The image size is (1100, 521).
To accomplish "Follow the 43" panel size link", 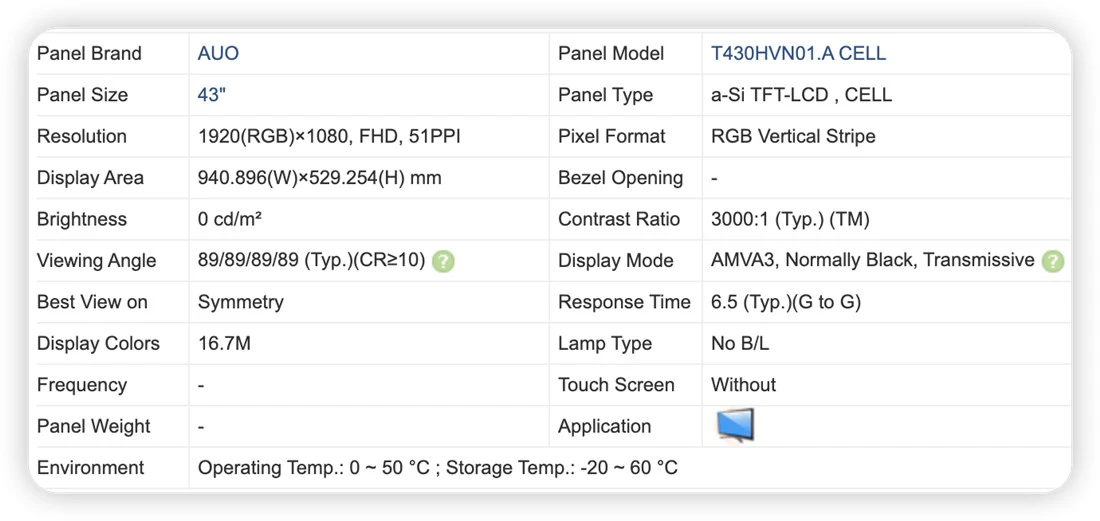I will pyautogui.click(x=212, y=95).
